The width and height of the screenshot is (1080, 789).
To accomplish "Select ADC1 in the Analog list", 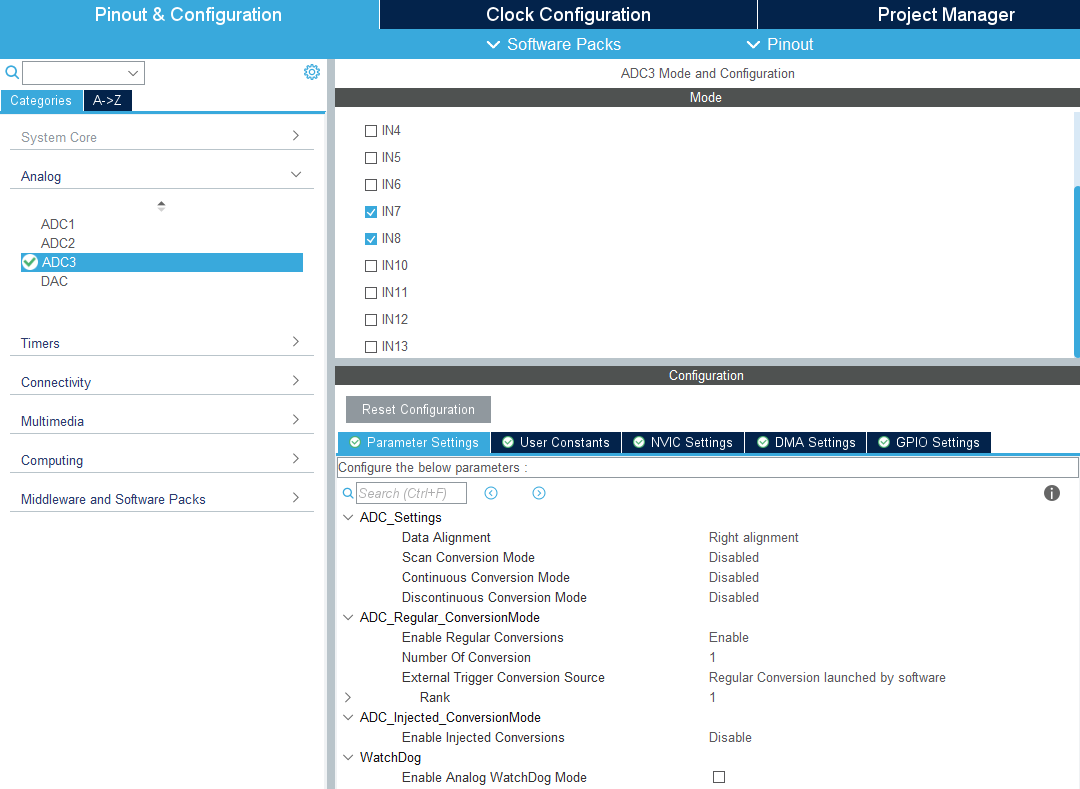I will click(x=58, y=224).
